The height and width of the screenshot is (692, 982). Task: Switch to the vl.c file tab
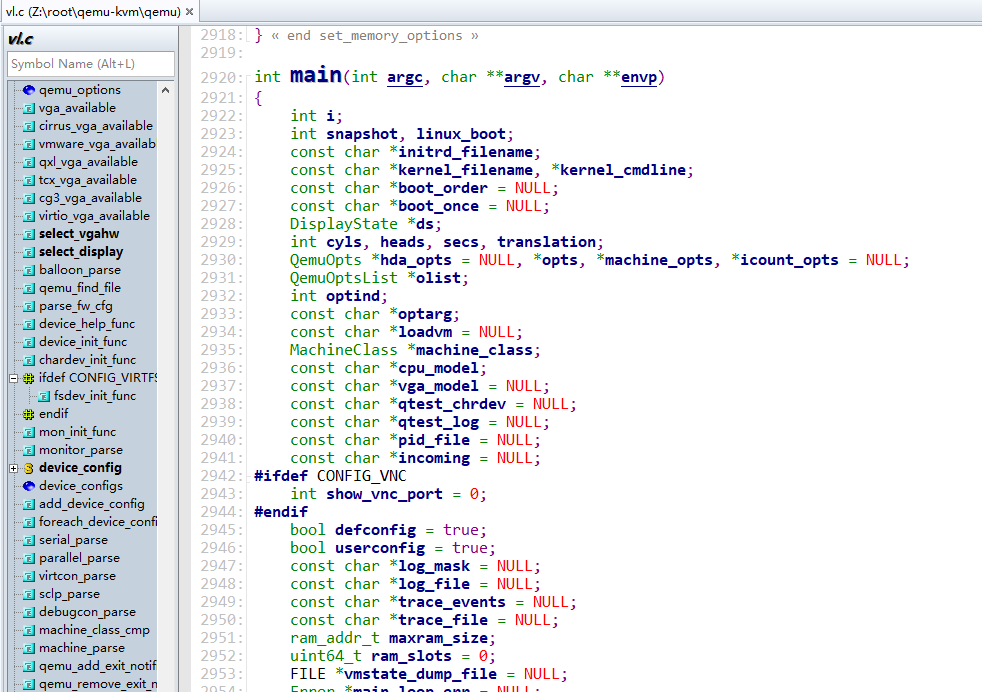[90, 12]
